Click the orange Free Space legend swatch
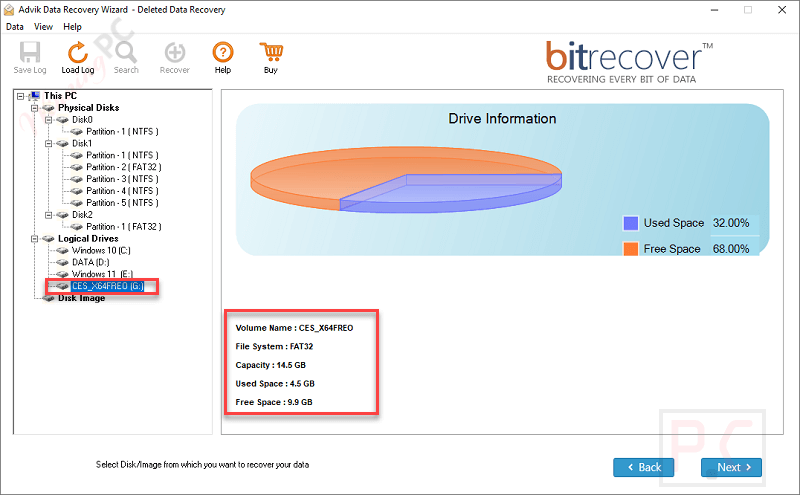Viewport: 800px width, 495px height. 631,249
